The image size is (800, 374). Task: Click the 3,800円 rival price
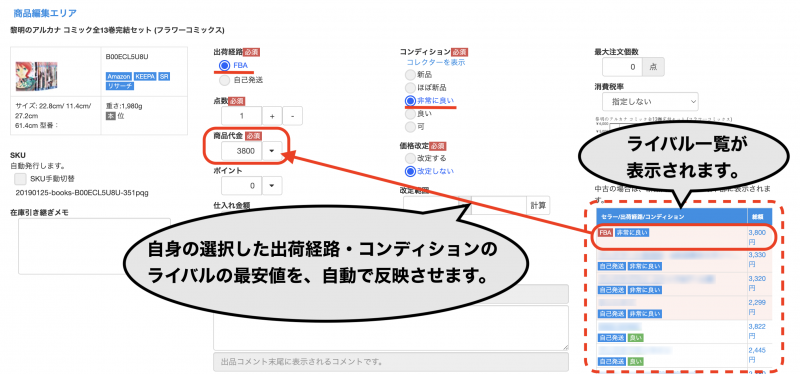[x=757, y=236]
